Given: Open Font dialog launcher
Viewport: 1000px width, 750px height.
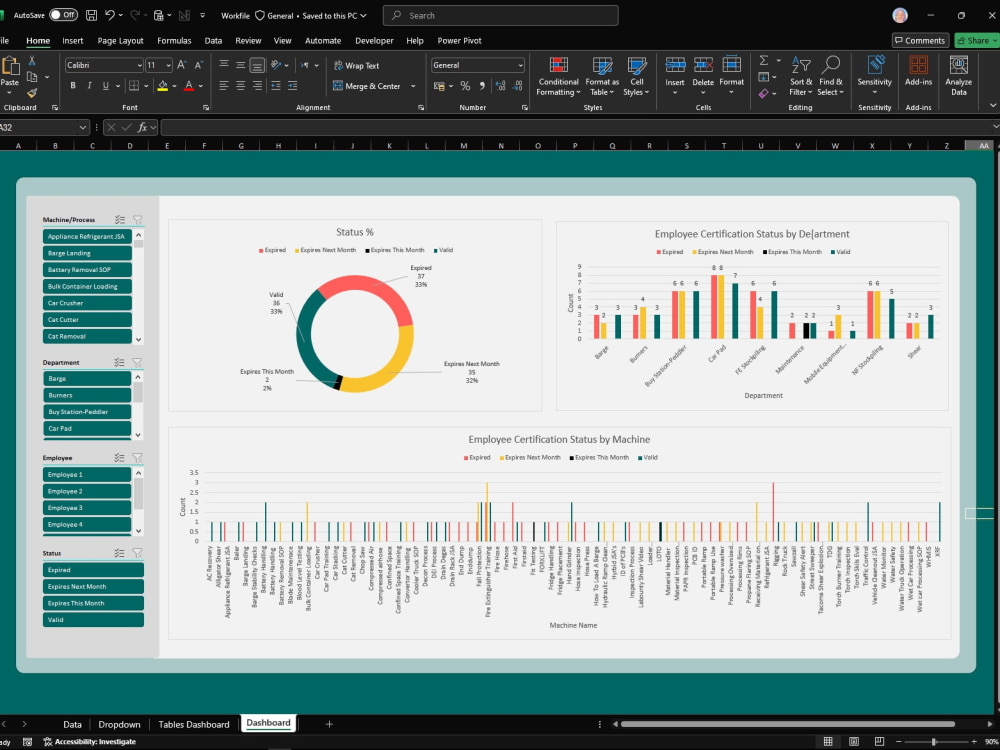Looking at the screenshot, I should coord(206,108).
